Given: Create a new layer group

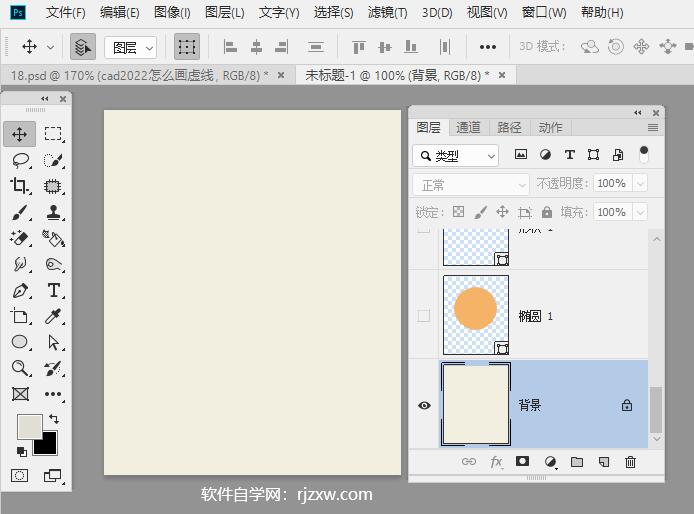Looking at the screenshot, I should 577,462.
